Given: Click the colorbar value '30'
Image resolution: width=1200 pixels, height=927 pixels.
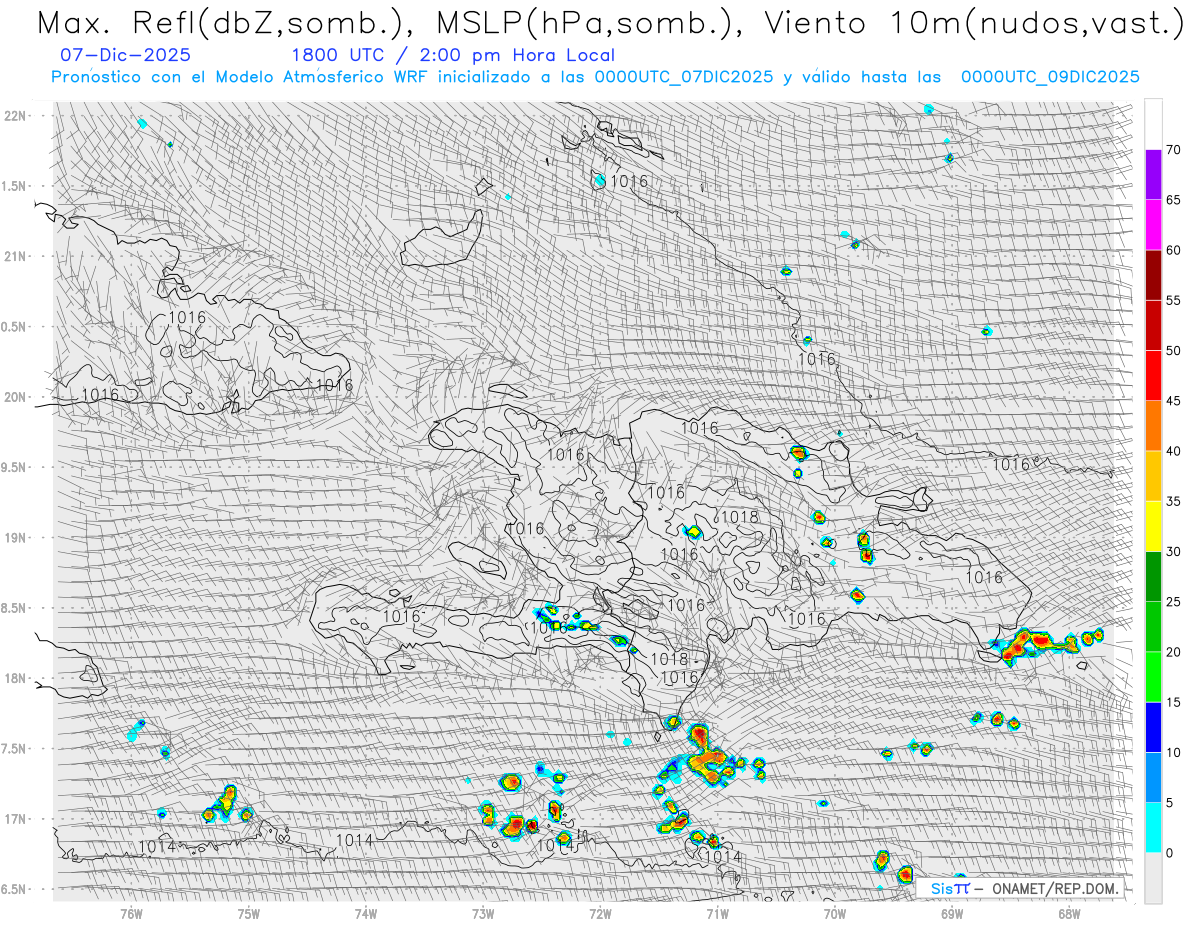Looking at the screenshot, I should pyautogui.click(x=1173, y=551).
